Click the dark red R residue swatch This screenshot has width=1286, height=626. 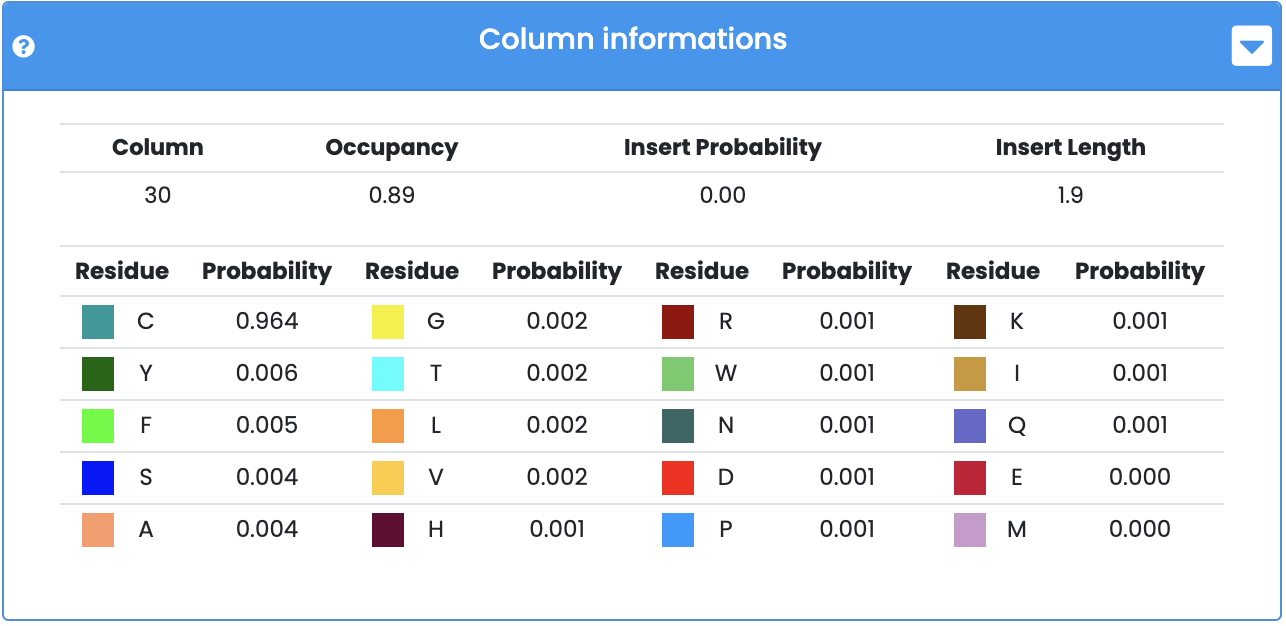coord(678,322)
